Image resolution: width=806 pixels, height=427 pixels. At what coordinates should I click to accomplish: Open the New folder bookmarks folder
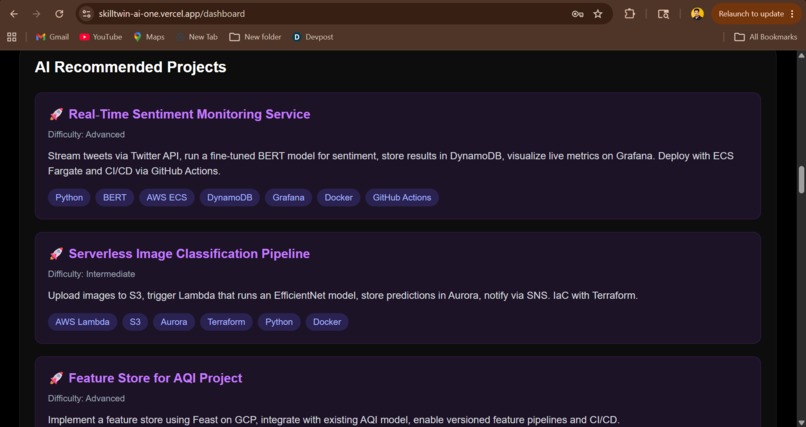(x=255, y=37)
